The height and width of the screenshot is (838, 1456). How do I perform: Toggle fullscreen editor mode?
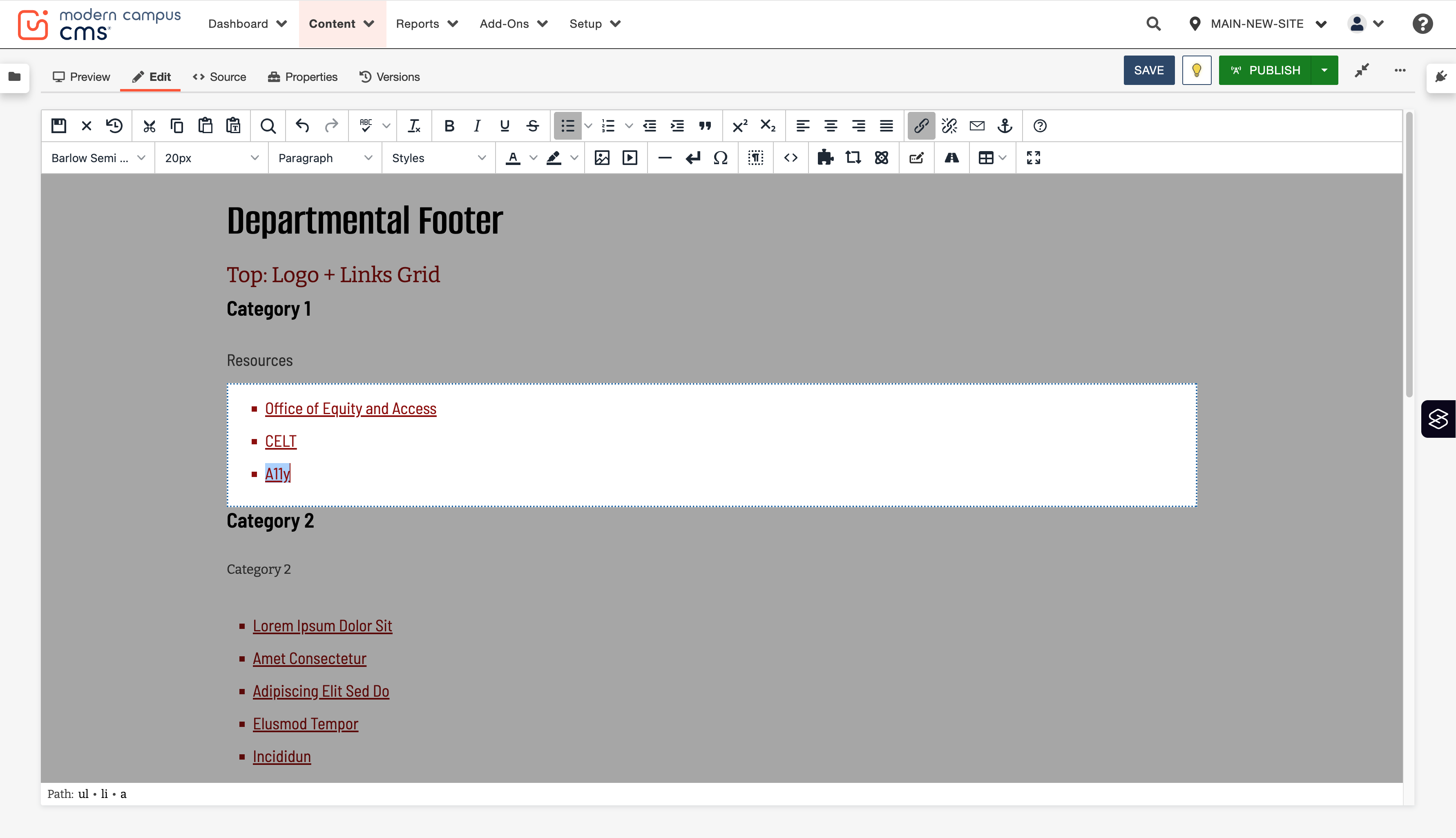1033,158
